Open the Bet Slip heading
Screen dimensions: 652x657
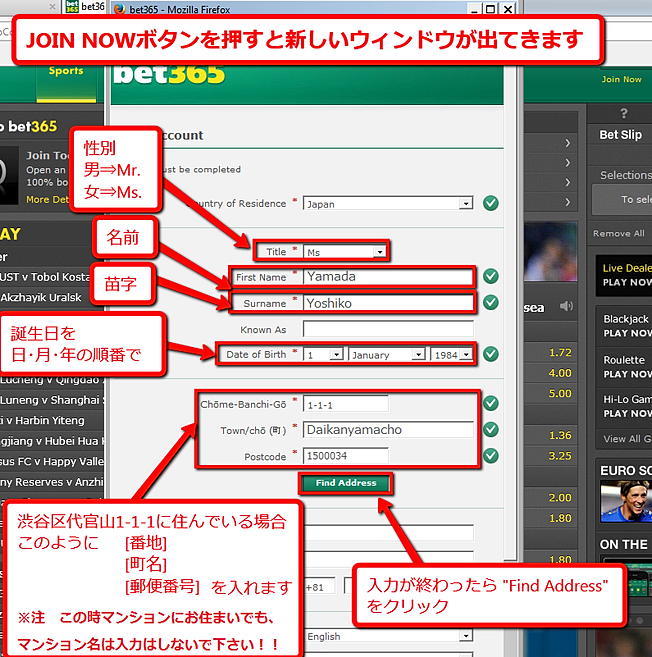[620, 135]
